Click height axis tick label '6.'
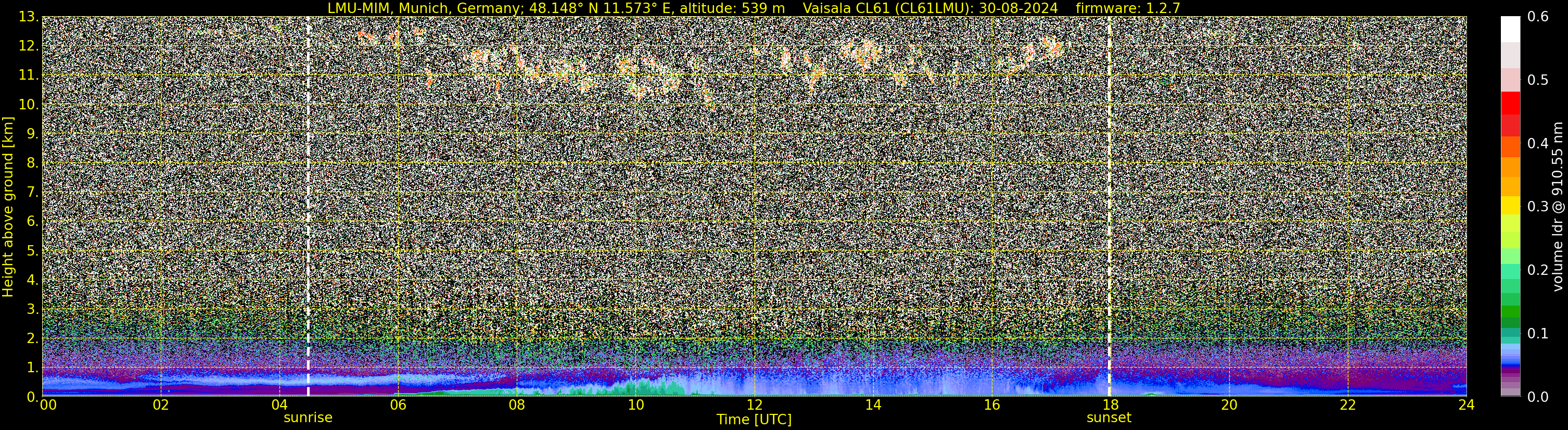Viewport: 1568px width, 430px height. (x=33, y=221)
